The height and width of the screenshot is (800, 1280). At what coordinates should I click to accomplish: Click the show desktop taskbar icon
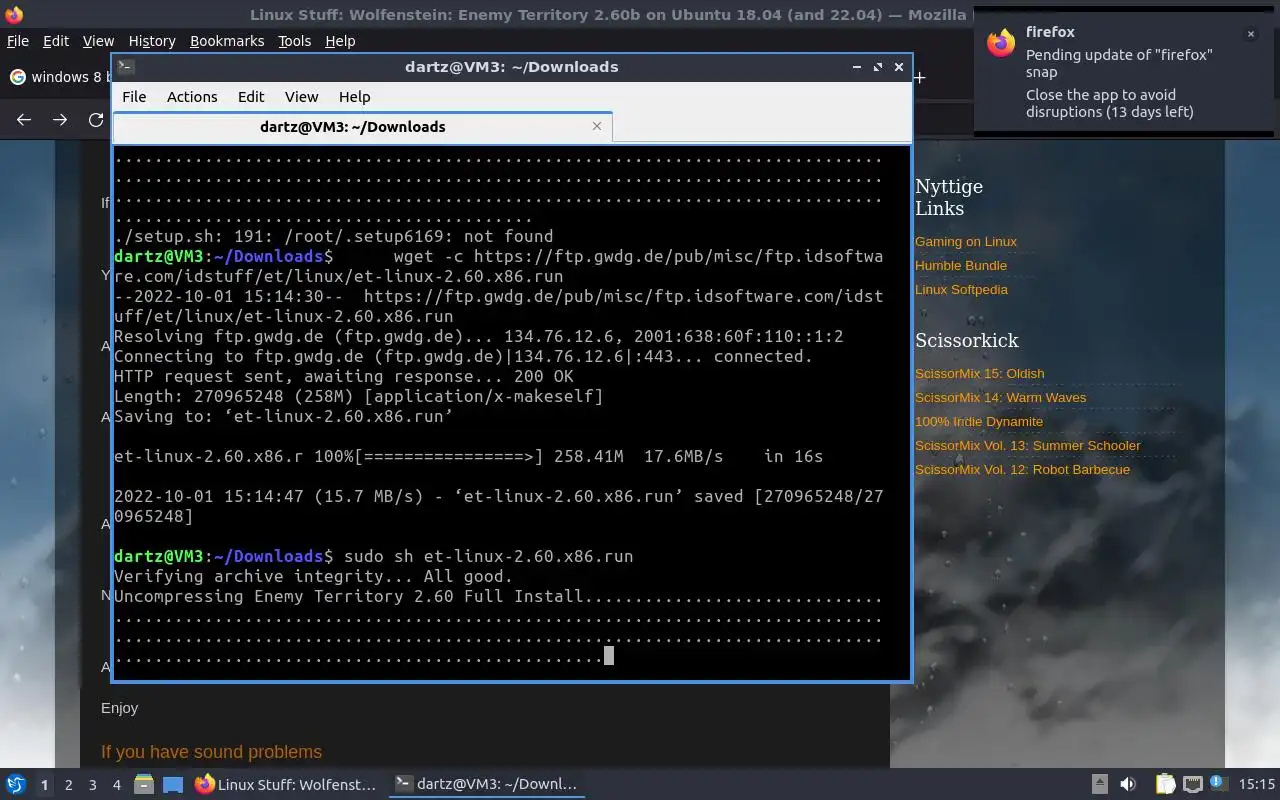tap(173, 784)
